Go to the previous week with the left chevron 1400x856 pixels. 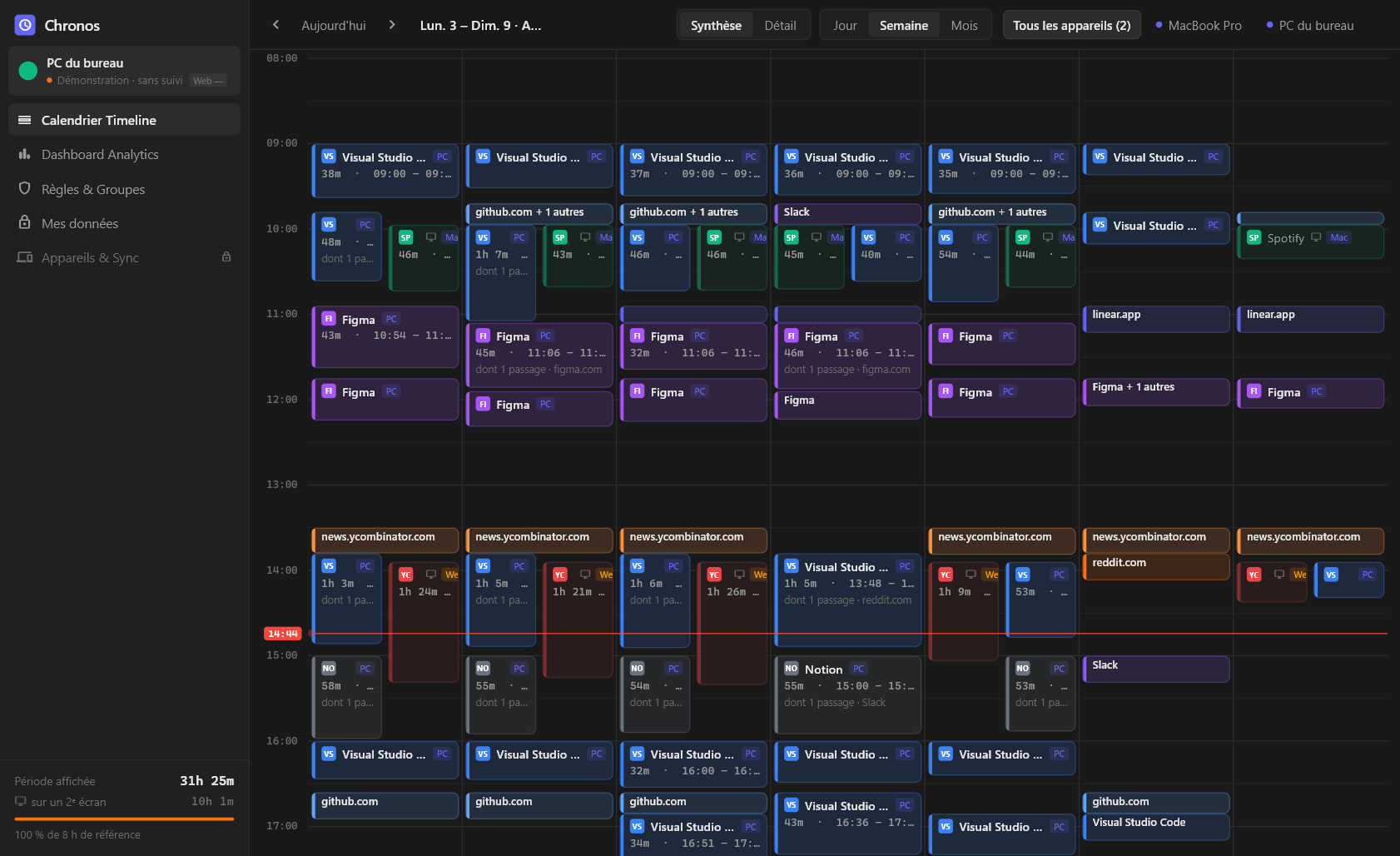tap(276, 25)
